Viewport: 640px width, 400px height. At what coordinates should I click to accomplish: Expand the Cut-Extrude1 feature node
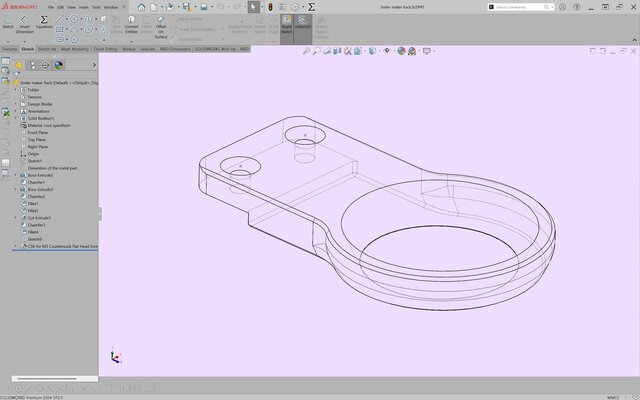click(15, 218)
